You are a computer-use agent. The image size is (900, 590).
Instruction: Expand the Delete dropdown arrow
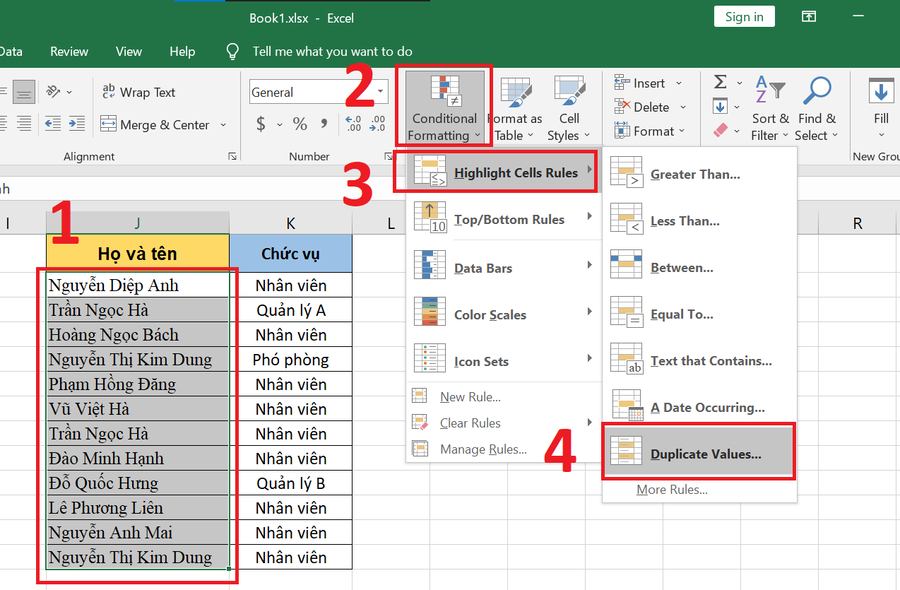pyautogui.click(x=682, y=107)
